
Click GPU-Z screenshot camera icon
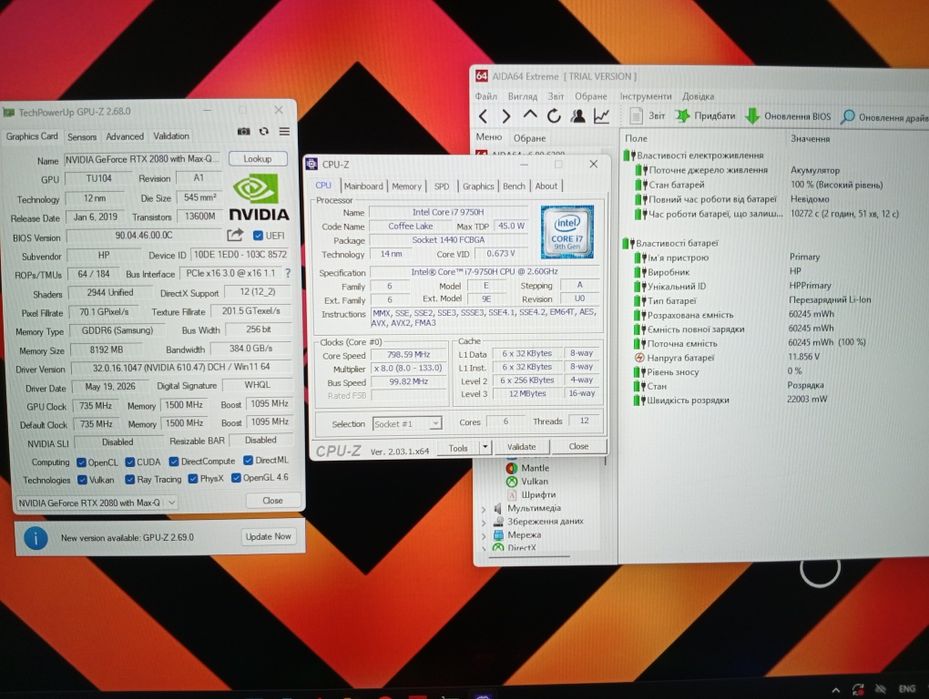(x=244, y=131)
